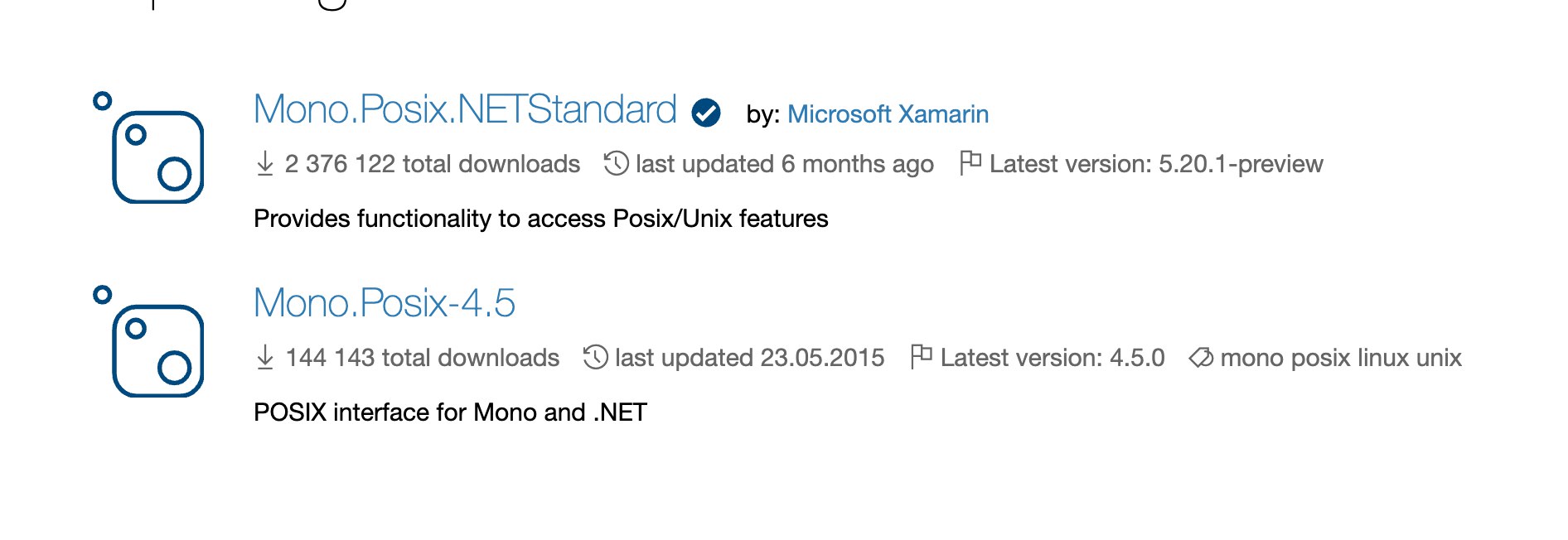Image resolution: width=1568 pixels, height=540 pixels.
Task: Click the last updated 23.05.2015 text
Action: 750,358
